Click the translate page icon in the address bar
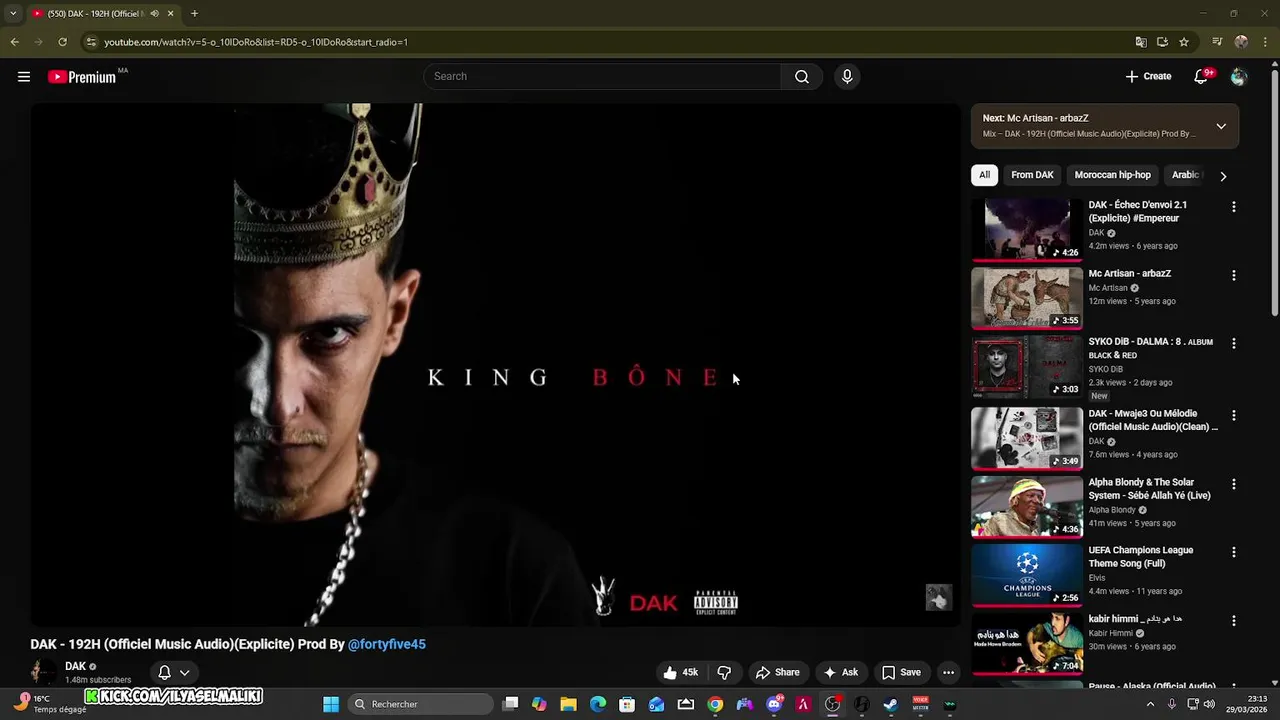 coord(1141,42)
